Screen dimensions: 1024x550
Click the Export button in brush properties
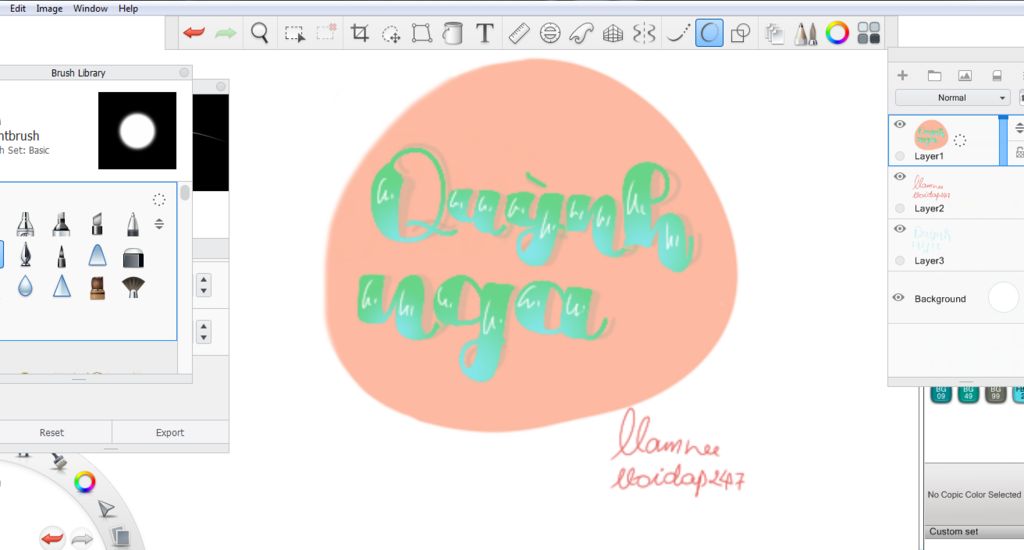point(170,432)
